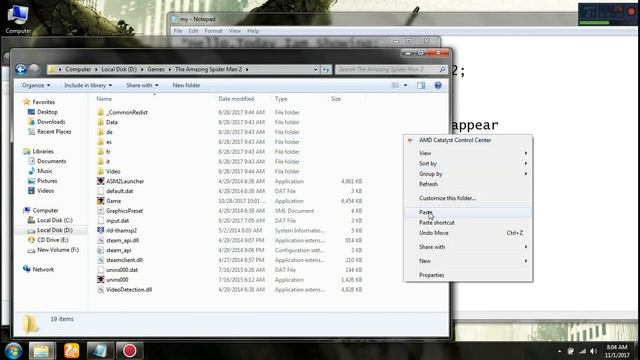Open File Explorer from the taskbar
This screenshot has height=360, width=640.
42,351
